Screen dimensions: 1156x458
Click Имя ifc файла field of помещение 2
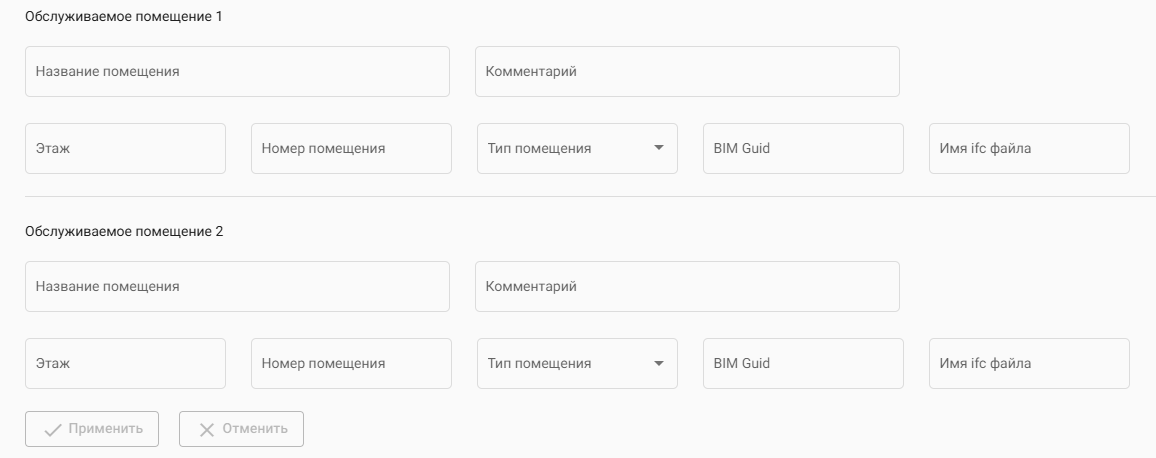(1029, 364)
